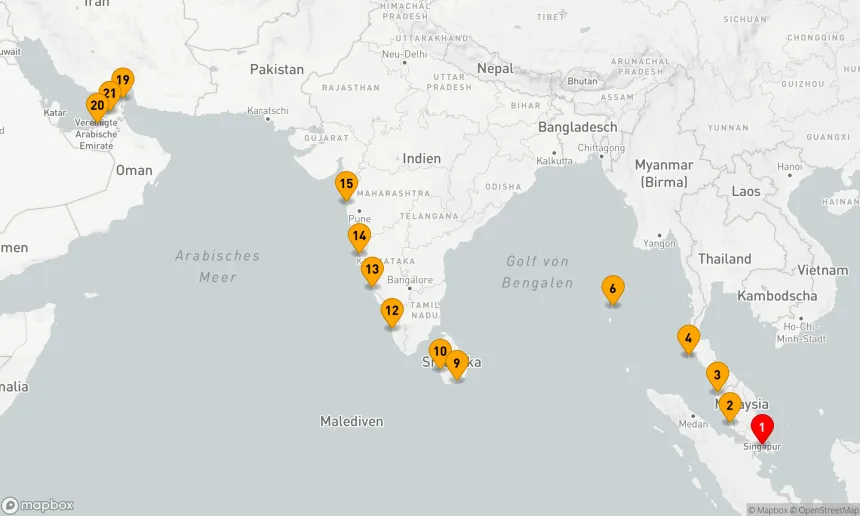The image size is (860, 516).
Task: Click the TELANGANA region label
Action: click(429, 216)
